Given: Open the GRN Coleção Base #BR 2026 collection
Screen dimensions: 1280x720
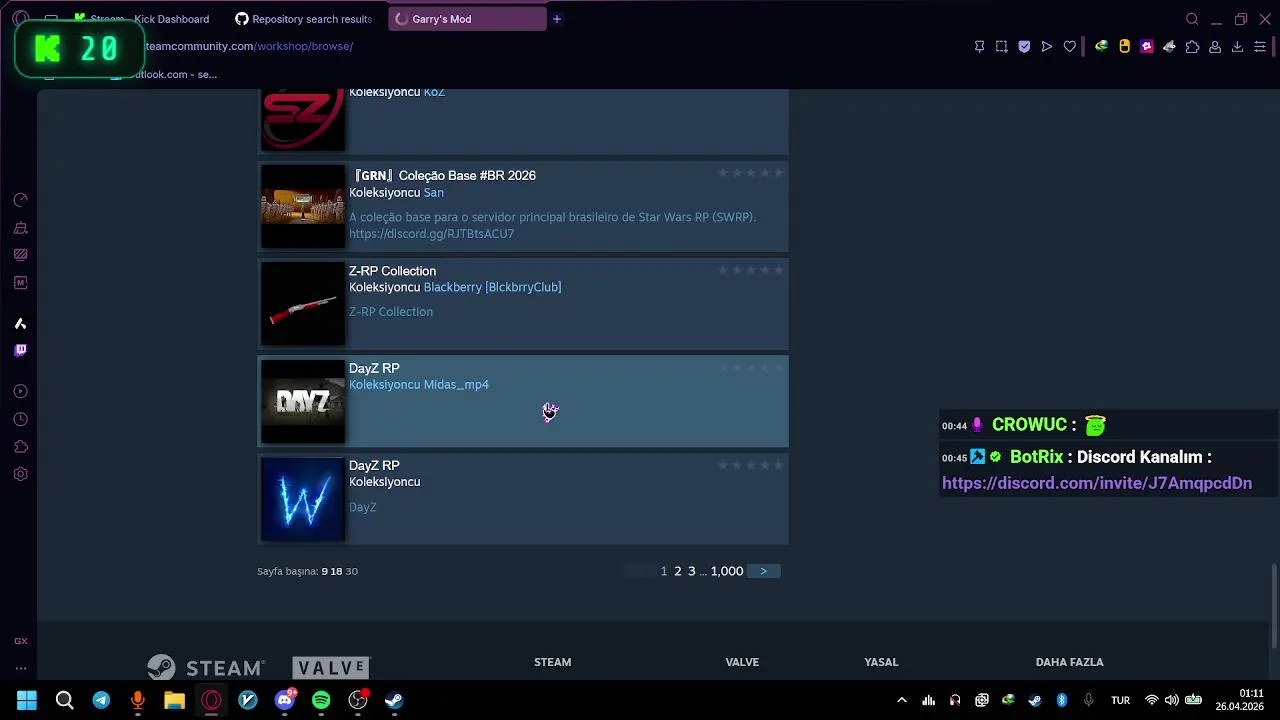Looking at the screenshot, I should tap(443, 175).
